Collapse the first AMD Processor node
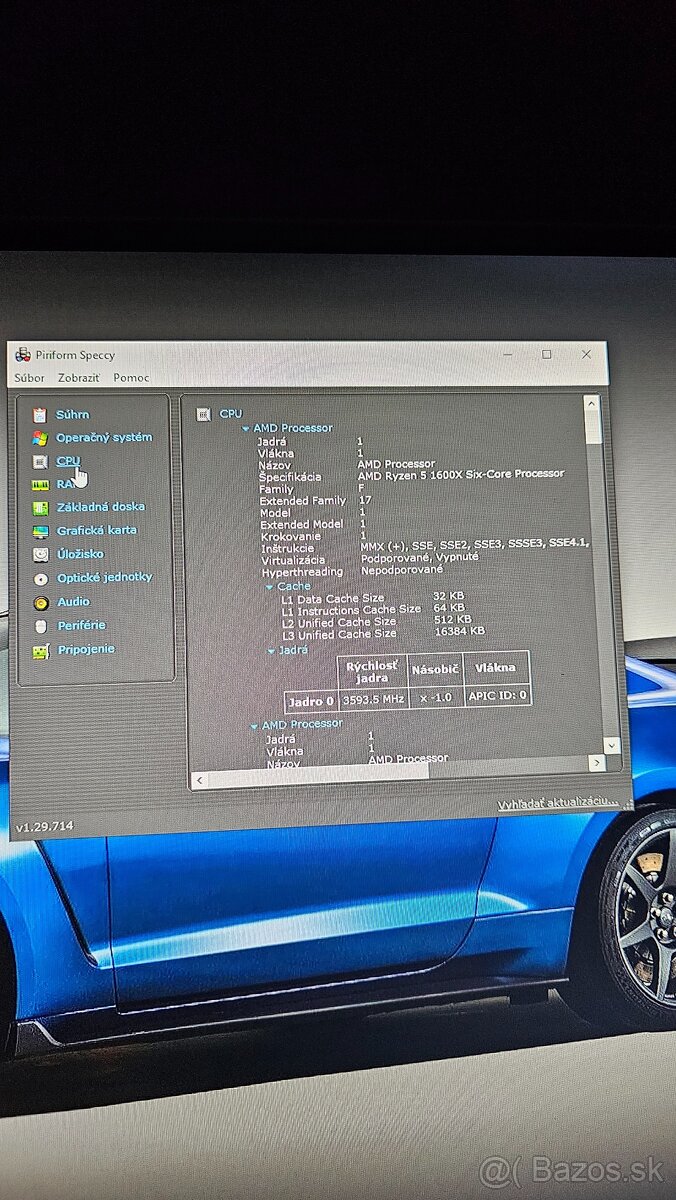This screenshot has width=676, height=1200. coord(246,428)
